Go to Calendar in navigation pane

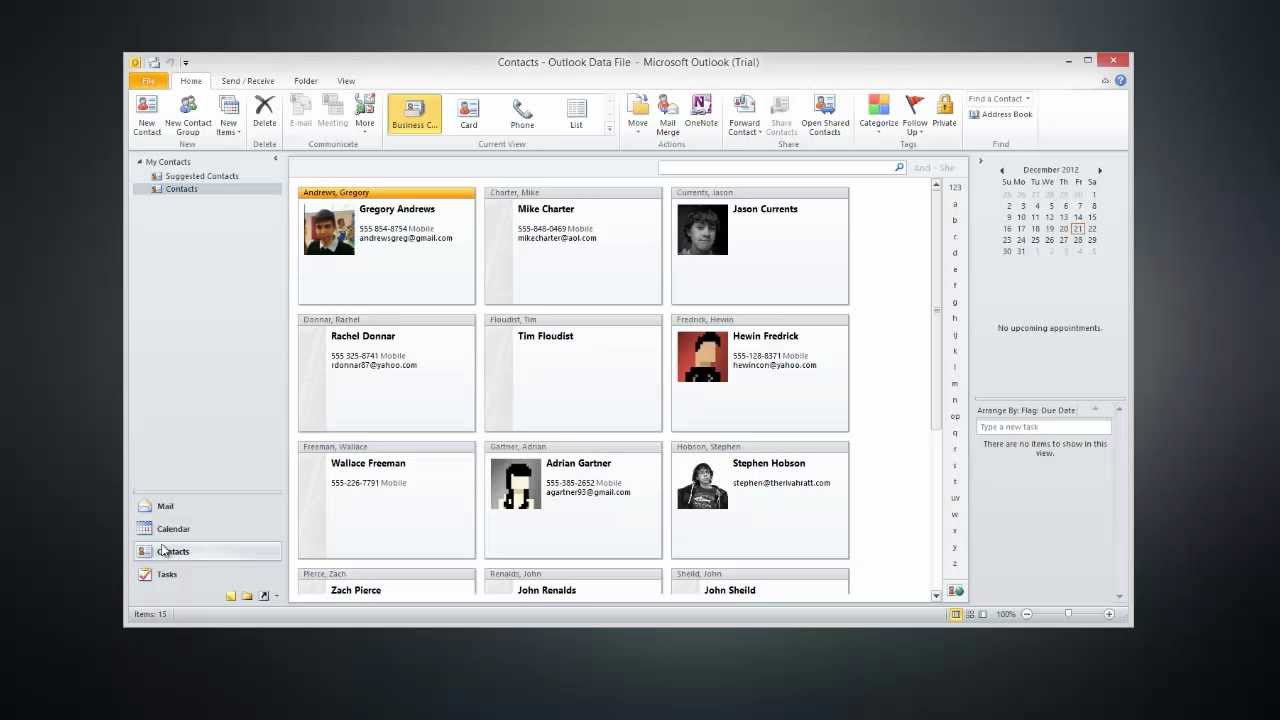207,529
